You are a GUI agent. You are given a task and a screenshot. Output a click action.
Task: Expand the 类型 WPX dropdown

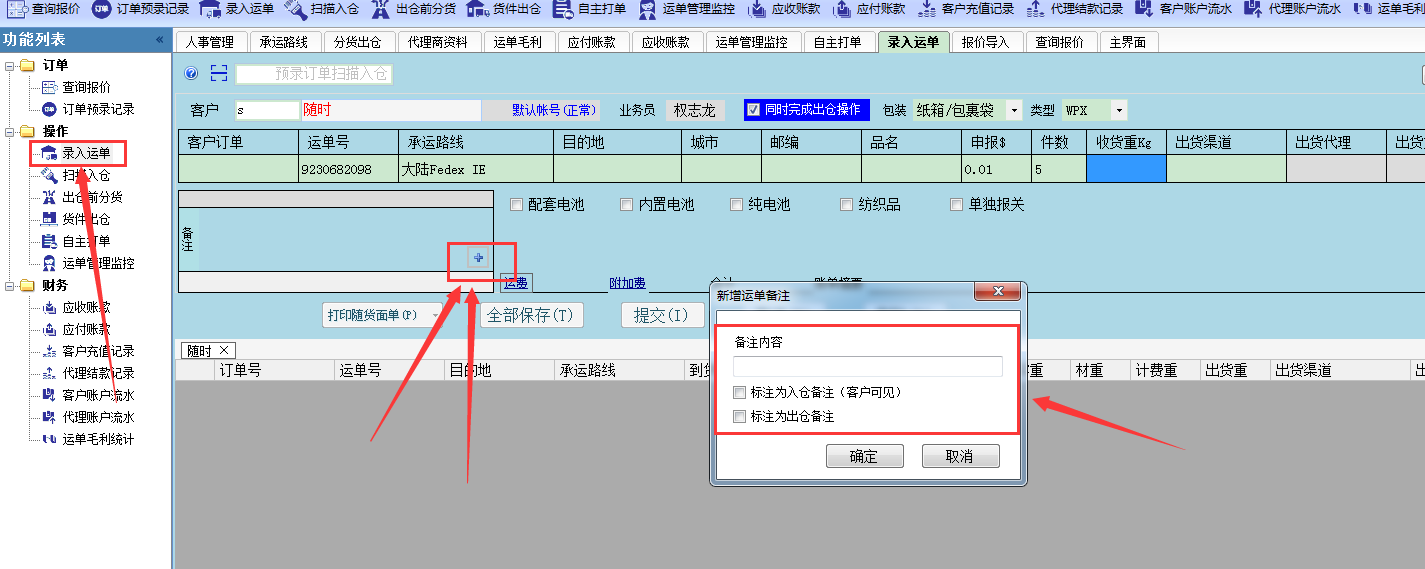(x=1119, y=110)
